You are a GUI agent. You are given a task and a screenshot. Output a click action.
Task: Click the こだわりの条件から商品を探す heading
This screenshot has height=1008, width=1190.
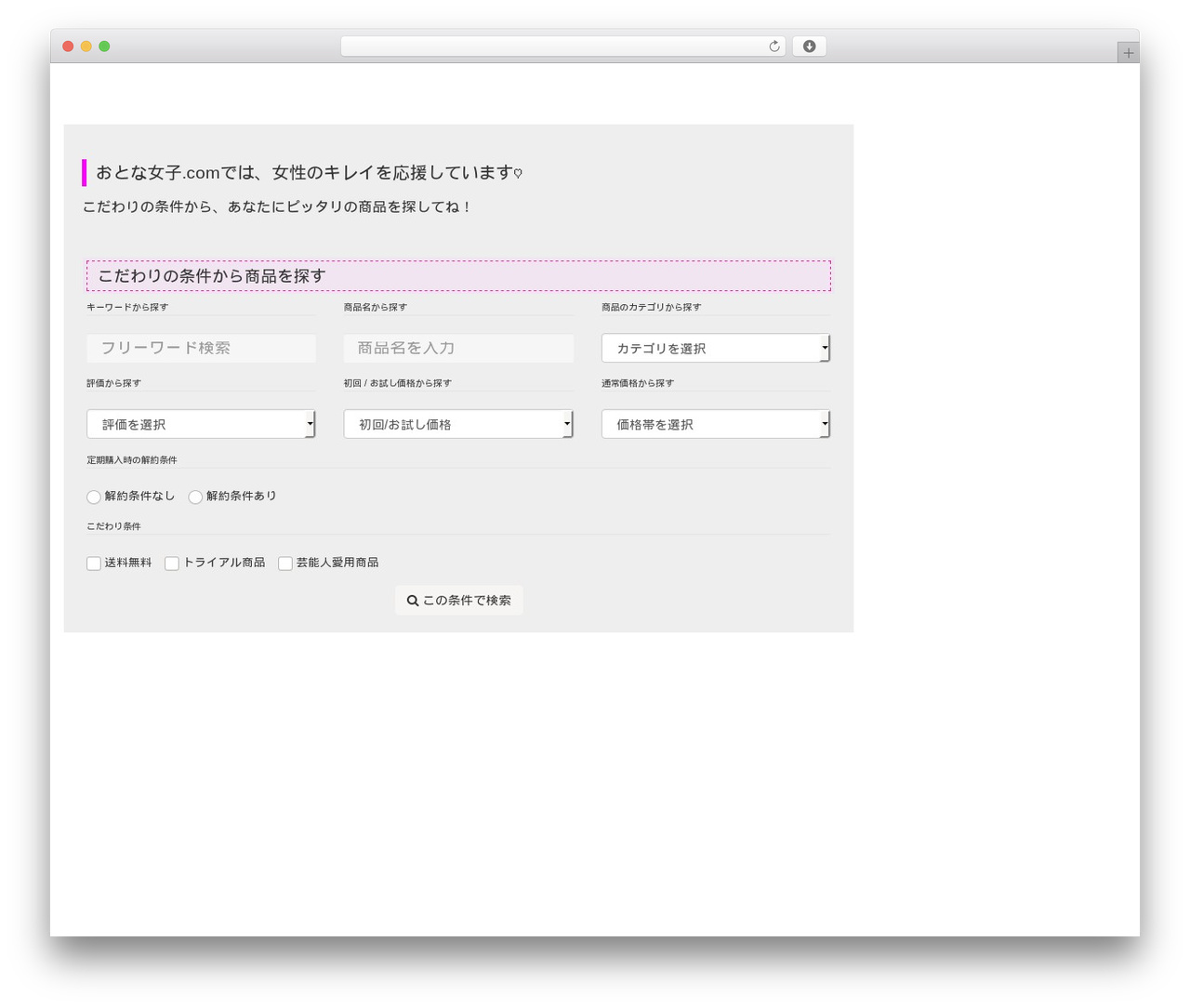(458, 275)
